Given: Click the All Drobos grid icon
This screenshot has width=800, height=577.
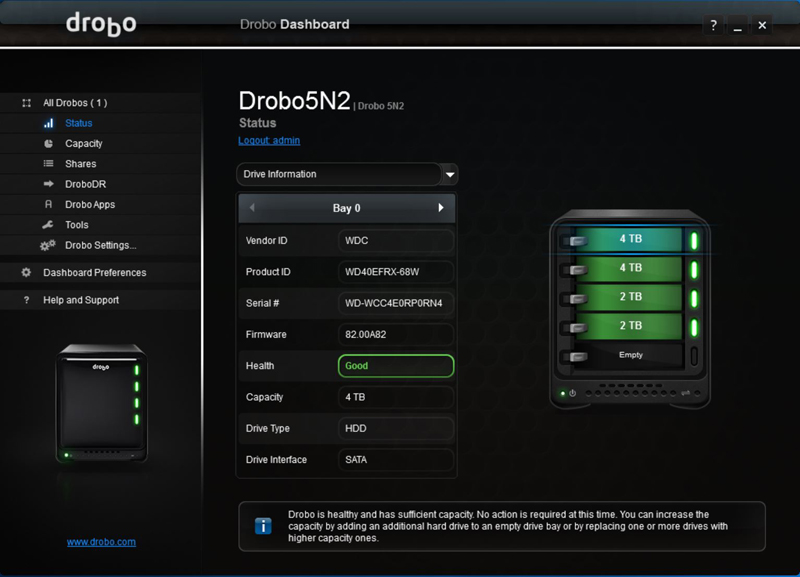Looking at the screenshot, I should click(27, 103).
